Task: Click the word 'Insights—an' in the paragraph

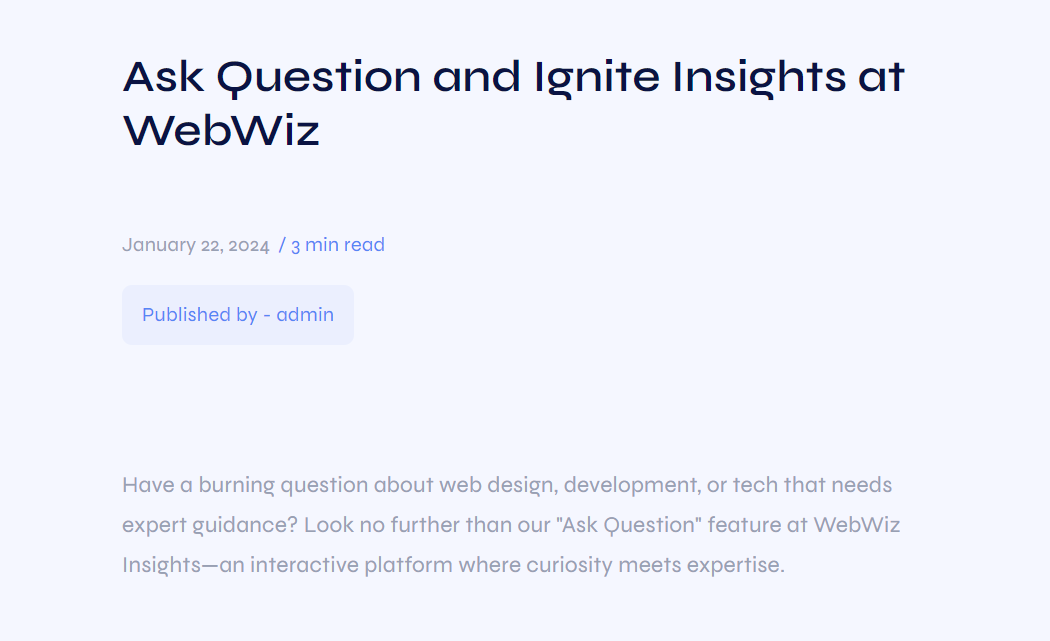Action: tap(183, 565)
